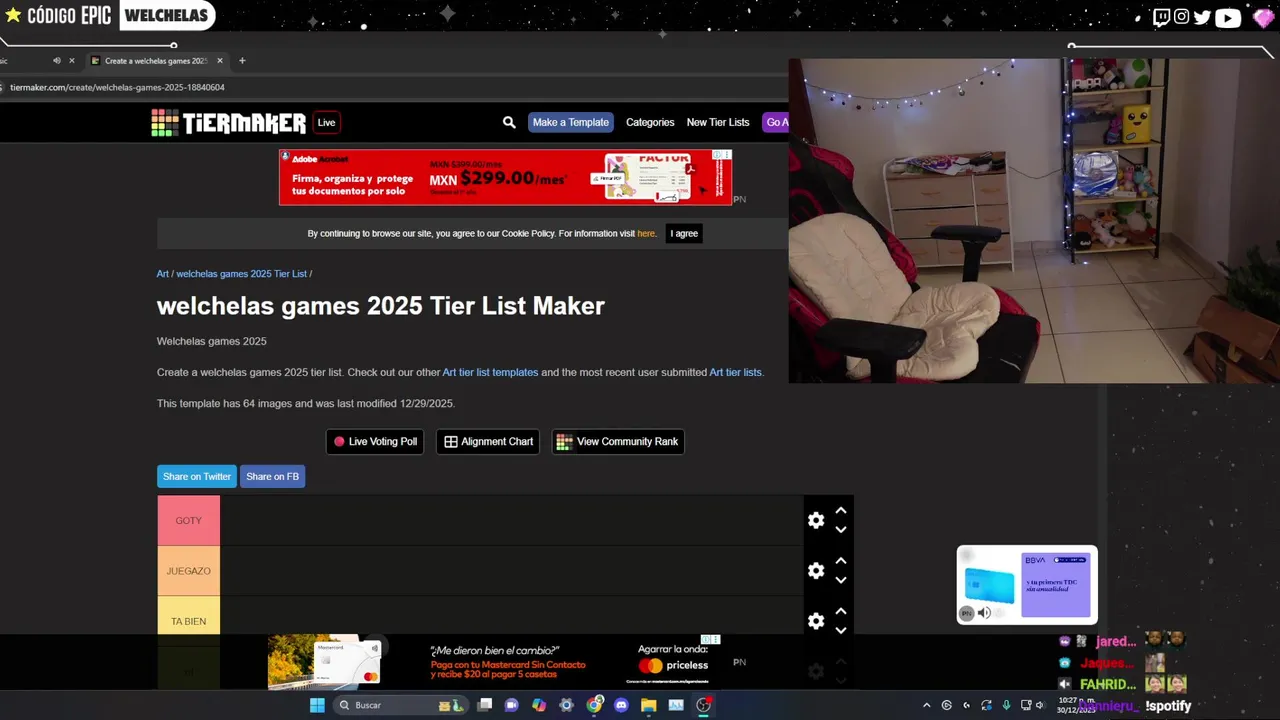Click the orange JUEGAZO tier label
Screen dimensions: 1280x720
point(188,571)
